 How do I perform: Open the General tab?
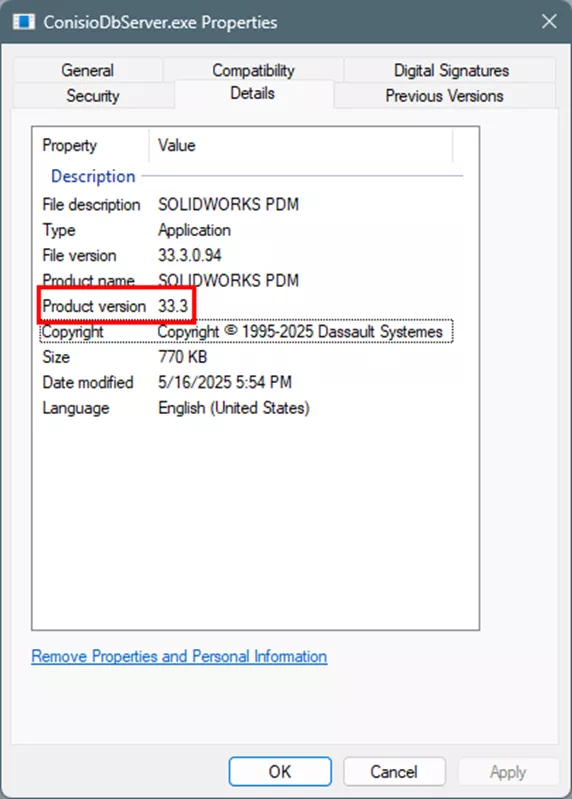[x=88, y=70]
